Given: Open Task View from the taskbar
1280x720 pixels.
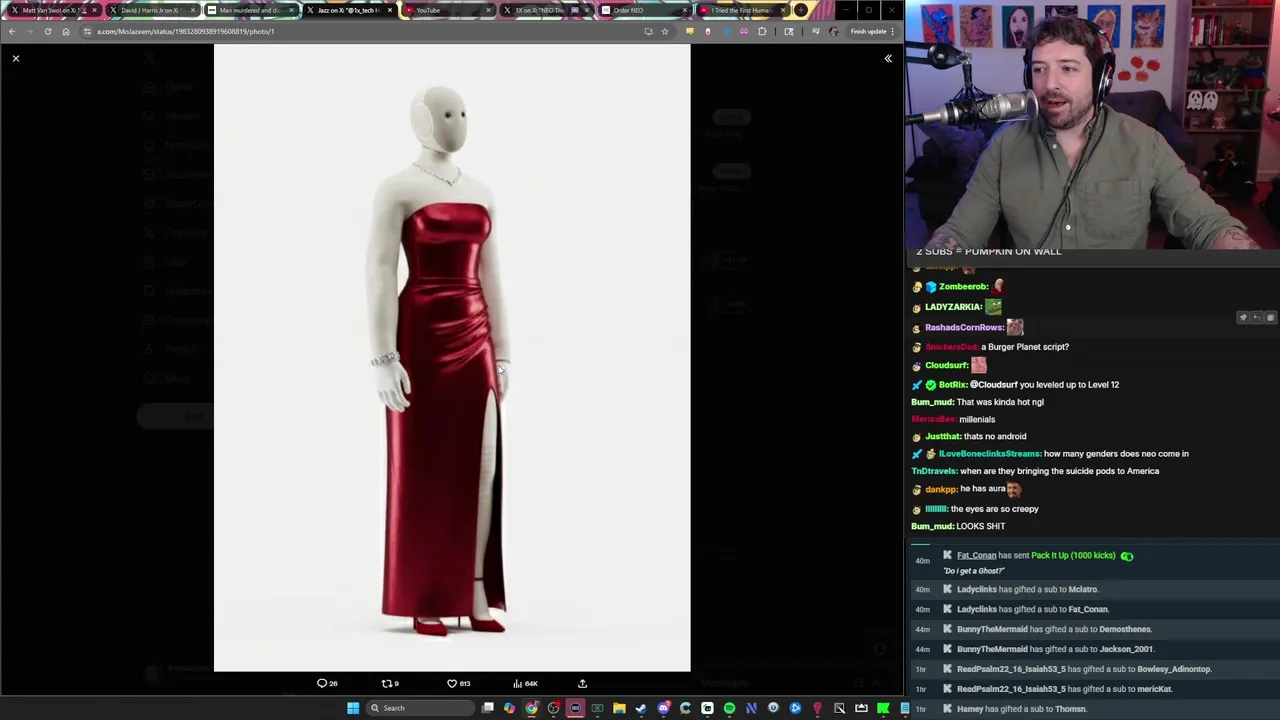Looking at the screenshot, I should point(487,708).
